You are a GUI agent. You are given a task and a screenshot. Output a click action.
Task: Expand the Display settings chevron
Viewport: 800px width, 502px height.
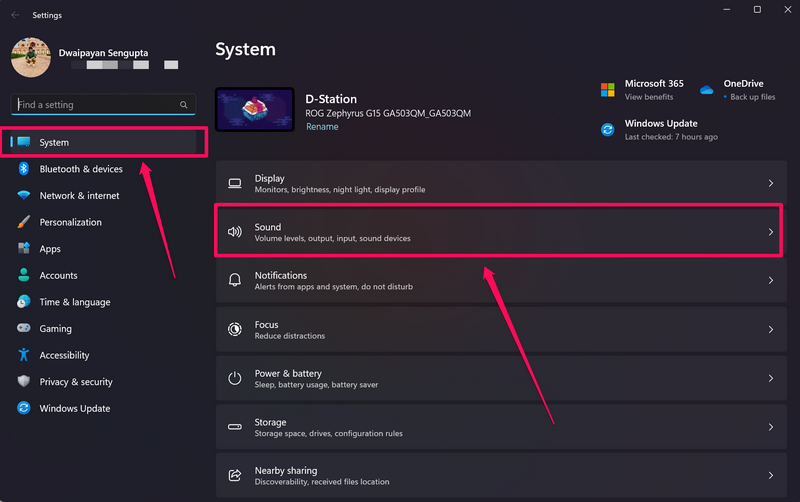[770, 184]
